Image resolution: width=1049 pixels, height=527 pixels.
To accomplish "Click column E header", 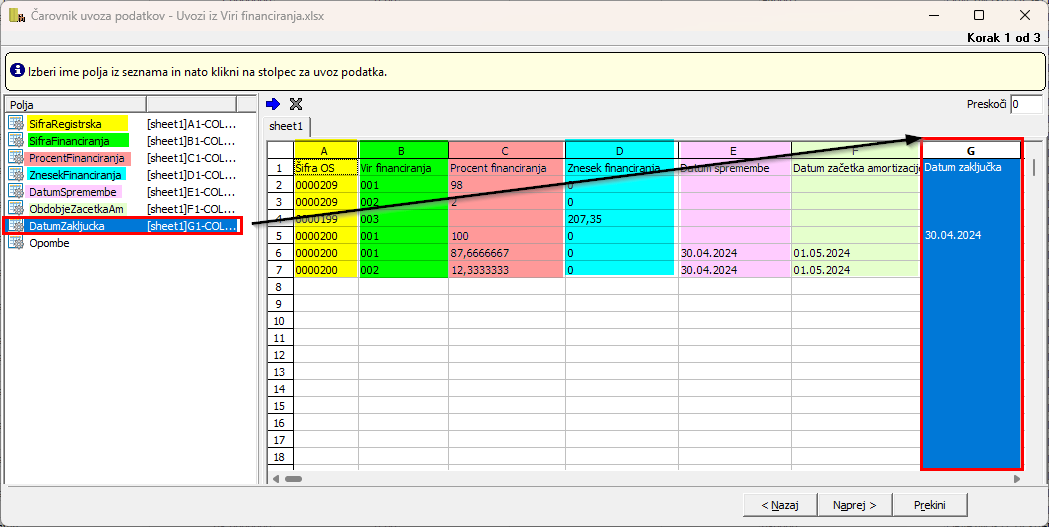I will coord(735,150).
